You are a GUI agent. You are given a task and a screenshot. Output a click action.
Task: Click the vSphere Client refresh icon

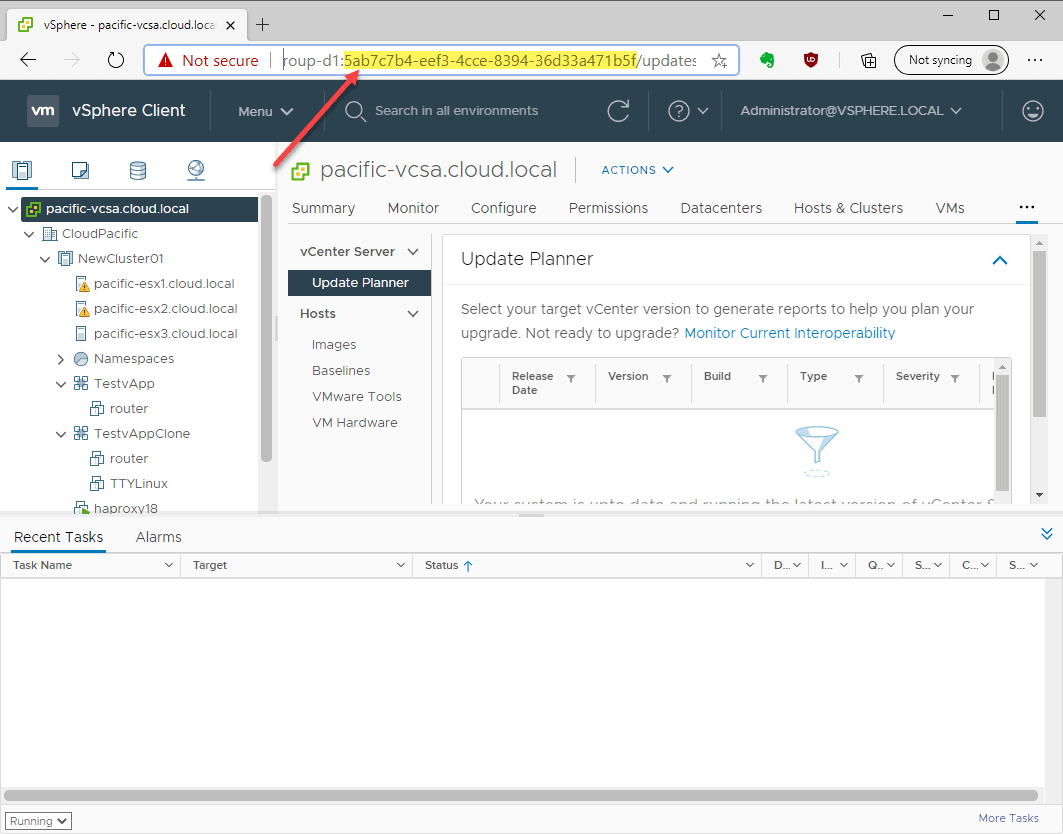tap(618, 111)
